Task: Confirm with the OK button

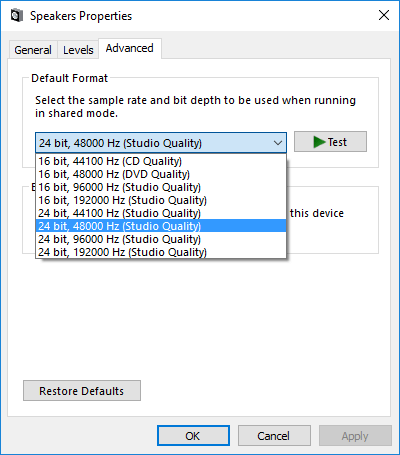Action: coord(193,436)
